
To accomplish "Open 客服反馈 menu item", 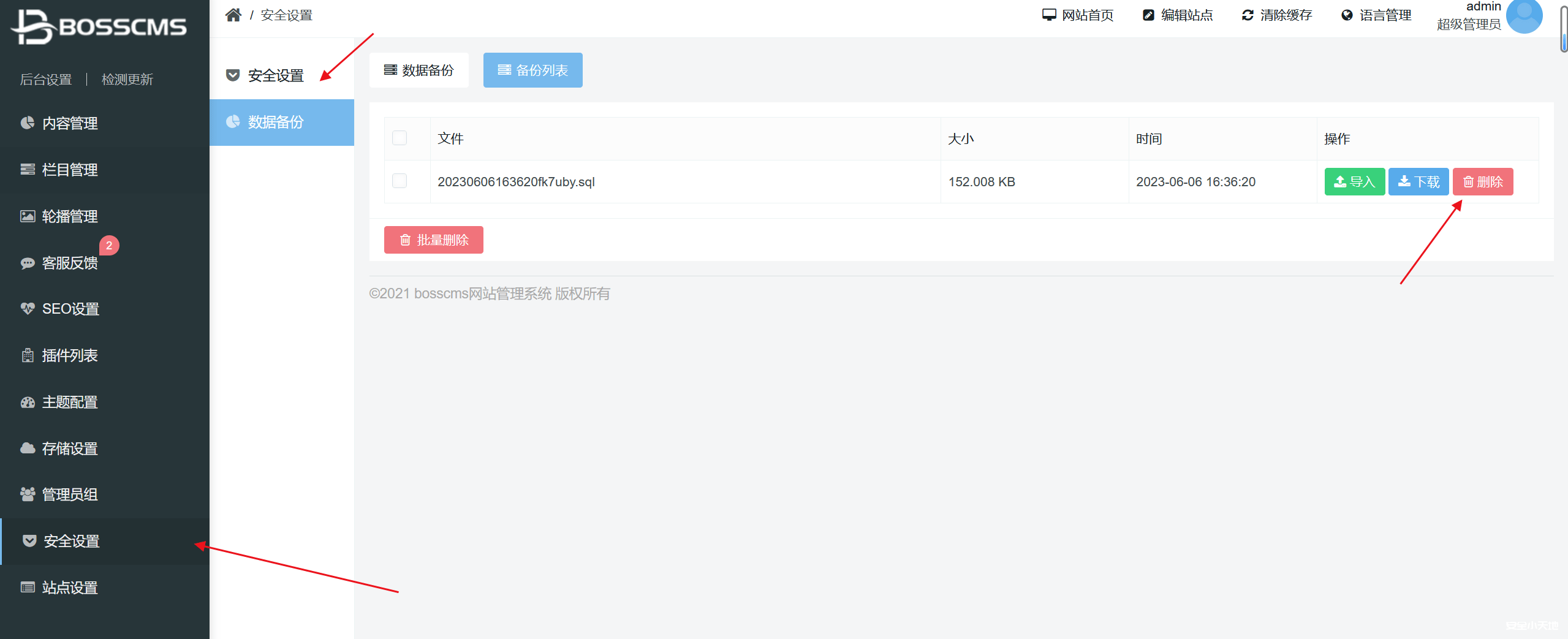I will point(105,263).
